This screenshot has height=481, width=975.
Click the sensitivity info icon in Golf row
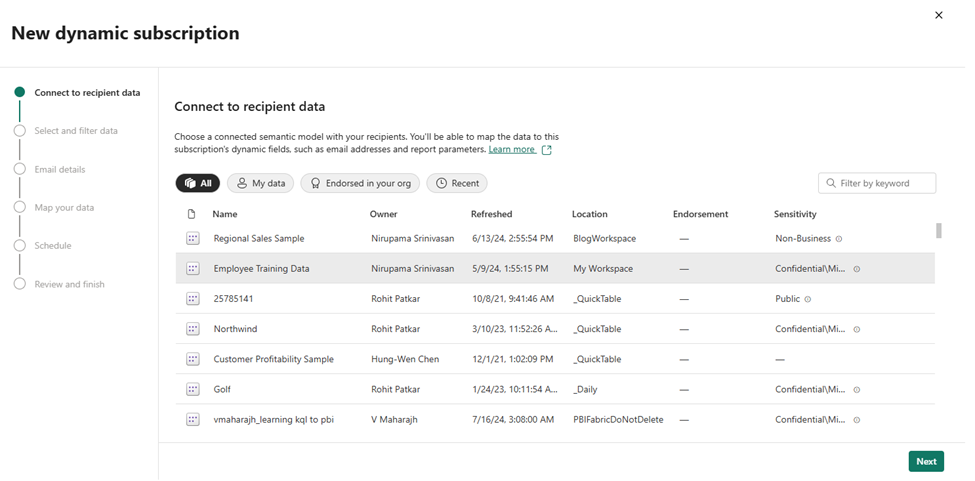[x=857, y=390]
